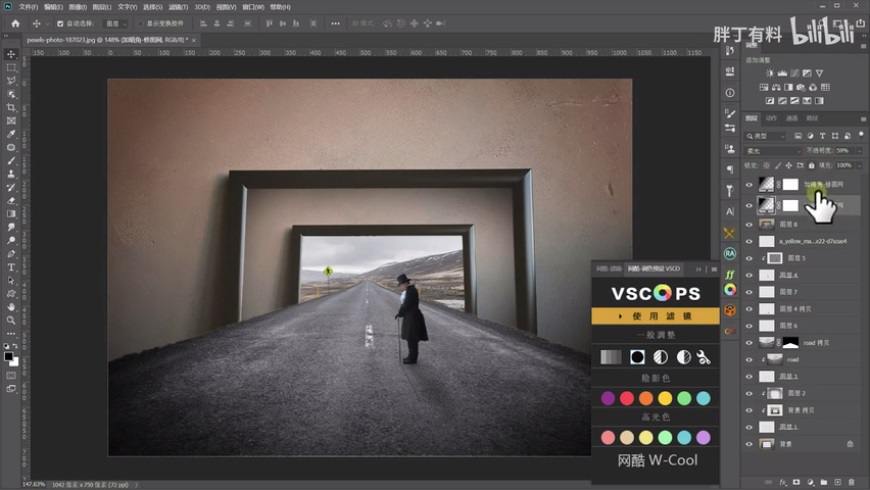Select the Move tool in toolbox

click(x=11, y=54)
